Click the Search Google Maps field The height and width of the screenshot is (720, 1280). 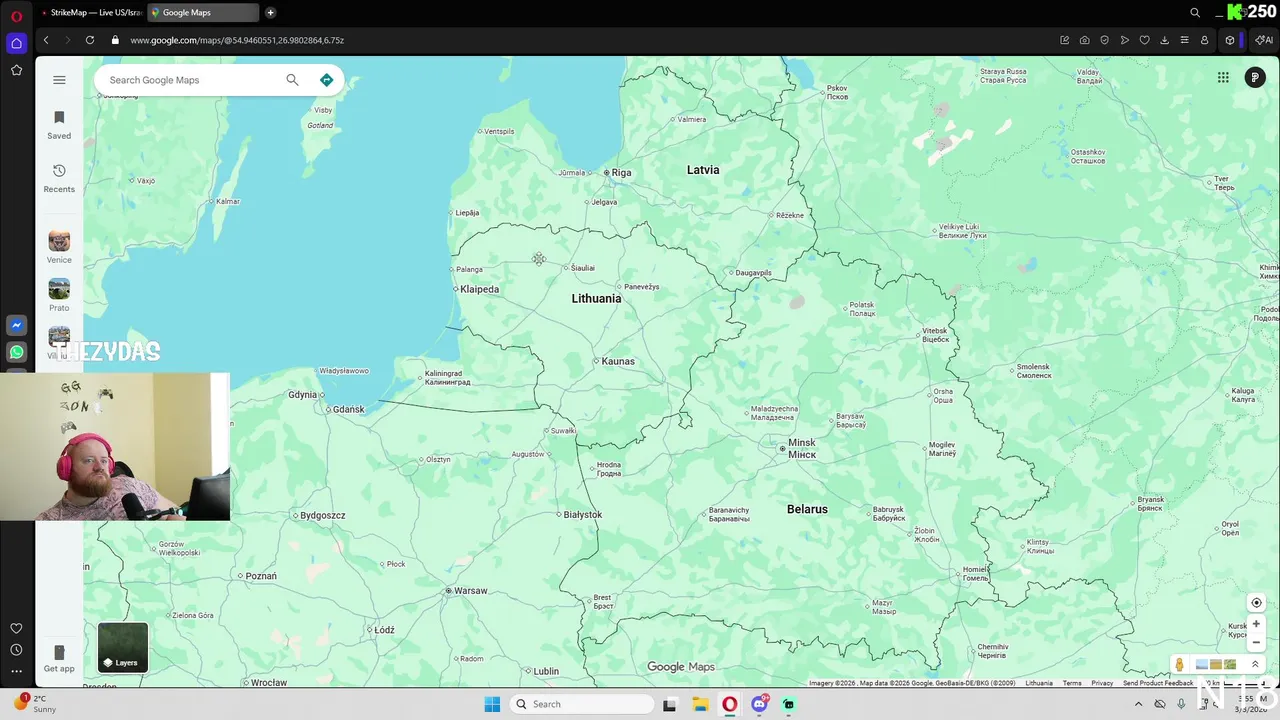pyautogui.click(x=190, y=80)
